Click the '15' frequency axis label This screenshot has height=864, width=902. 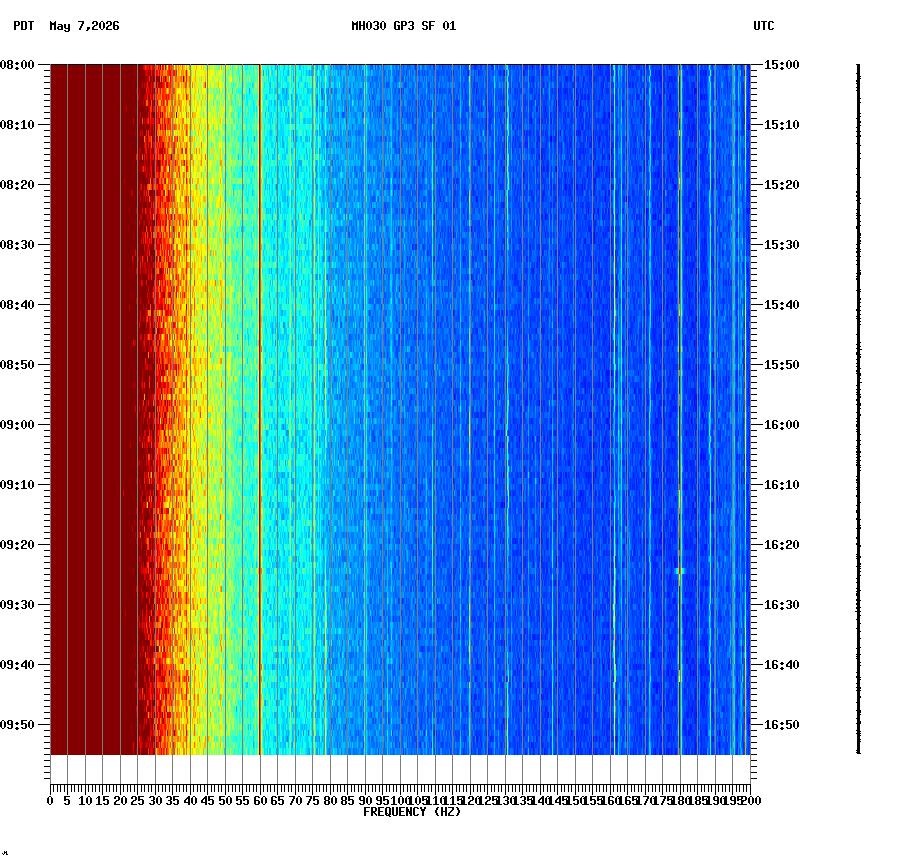point(102,801)
